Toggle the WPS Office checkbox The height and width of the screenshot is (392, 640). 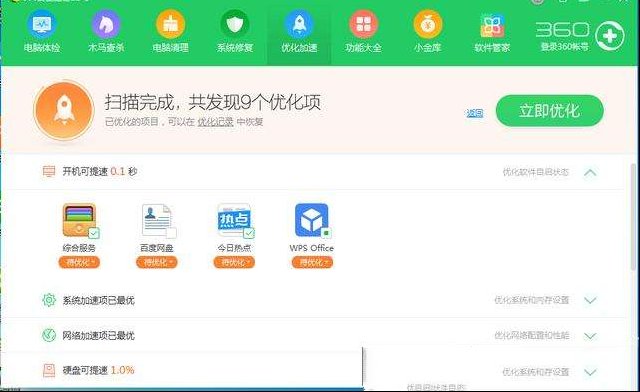pyautogui.click(x=326, y=233)
